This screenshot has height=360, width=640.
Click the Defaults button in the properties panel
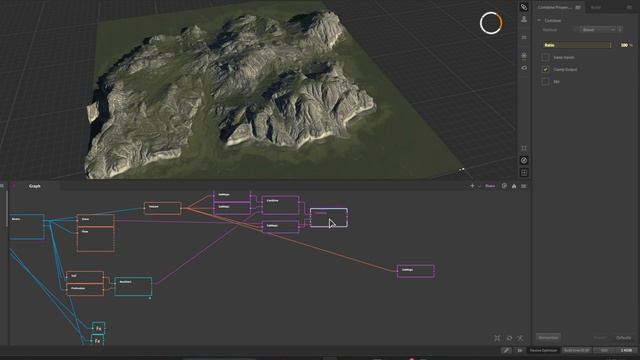tap(624, 338)
